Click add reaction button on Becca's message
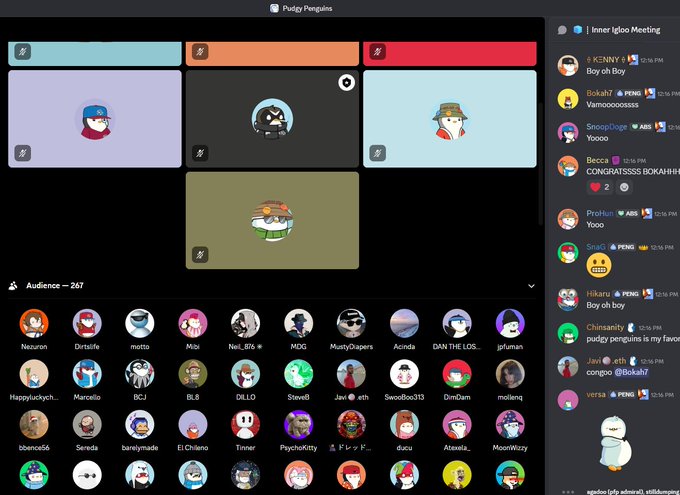The width and height of the screenshot is (680, 495). (x=624, y=187)
